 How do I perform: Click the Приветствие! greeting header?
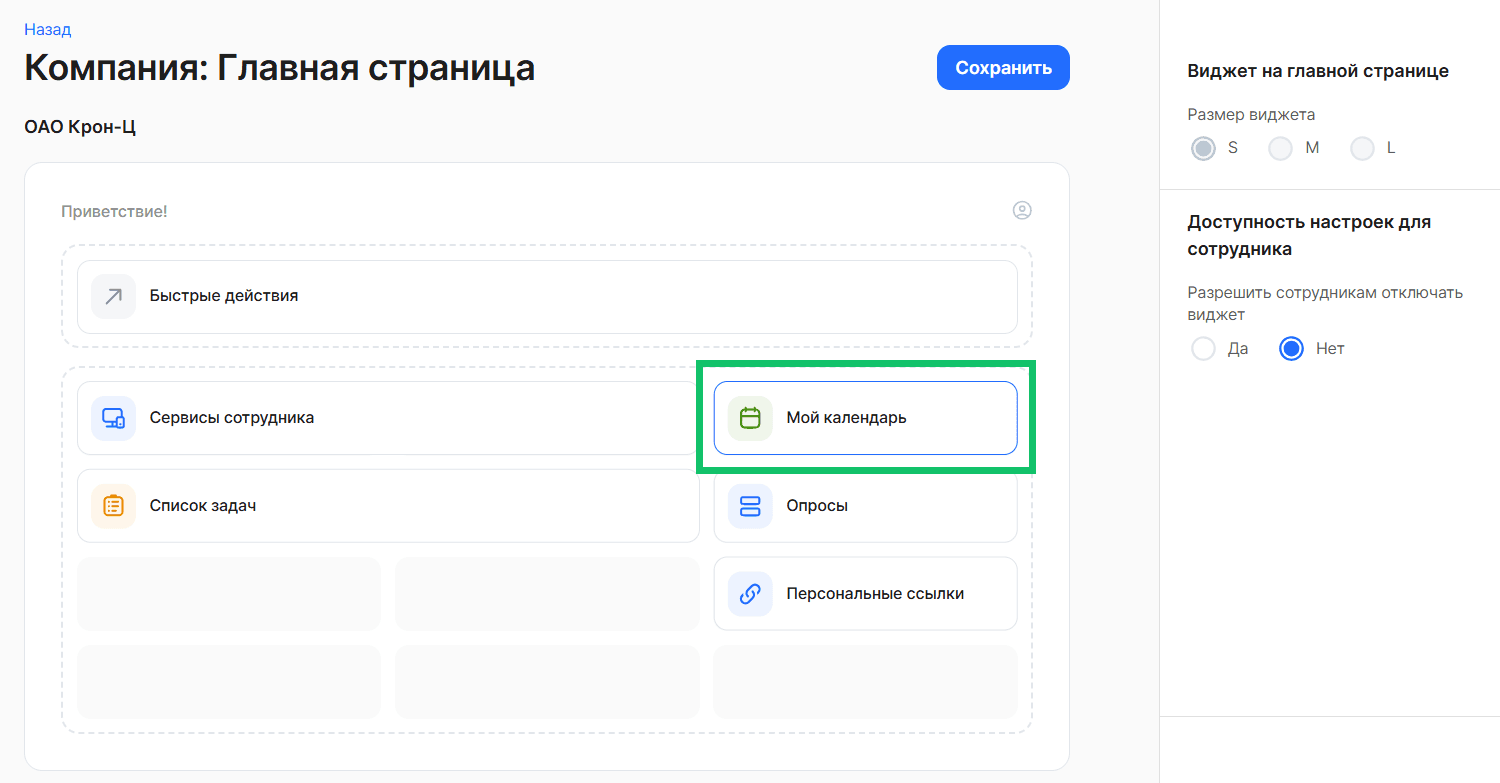[x=113, y=211]
